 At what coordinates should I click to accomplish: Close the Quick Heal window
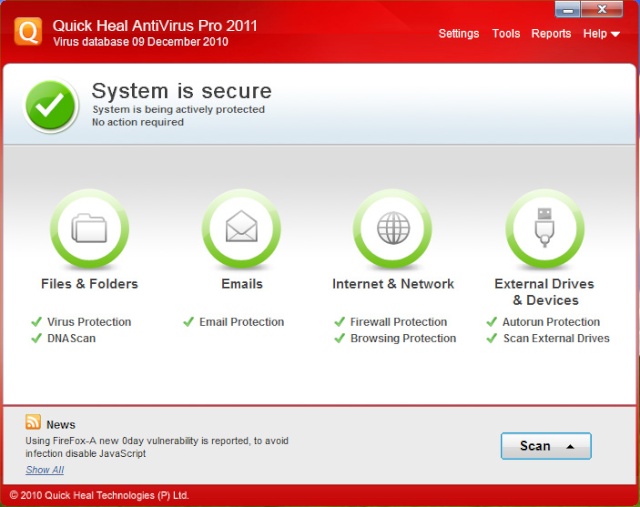point(602,9)
